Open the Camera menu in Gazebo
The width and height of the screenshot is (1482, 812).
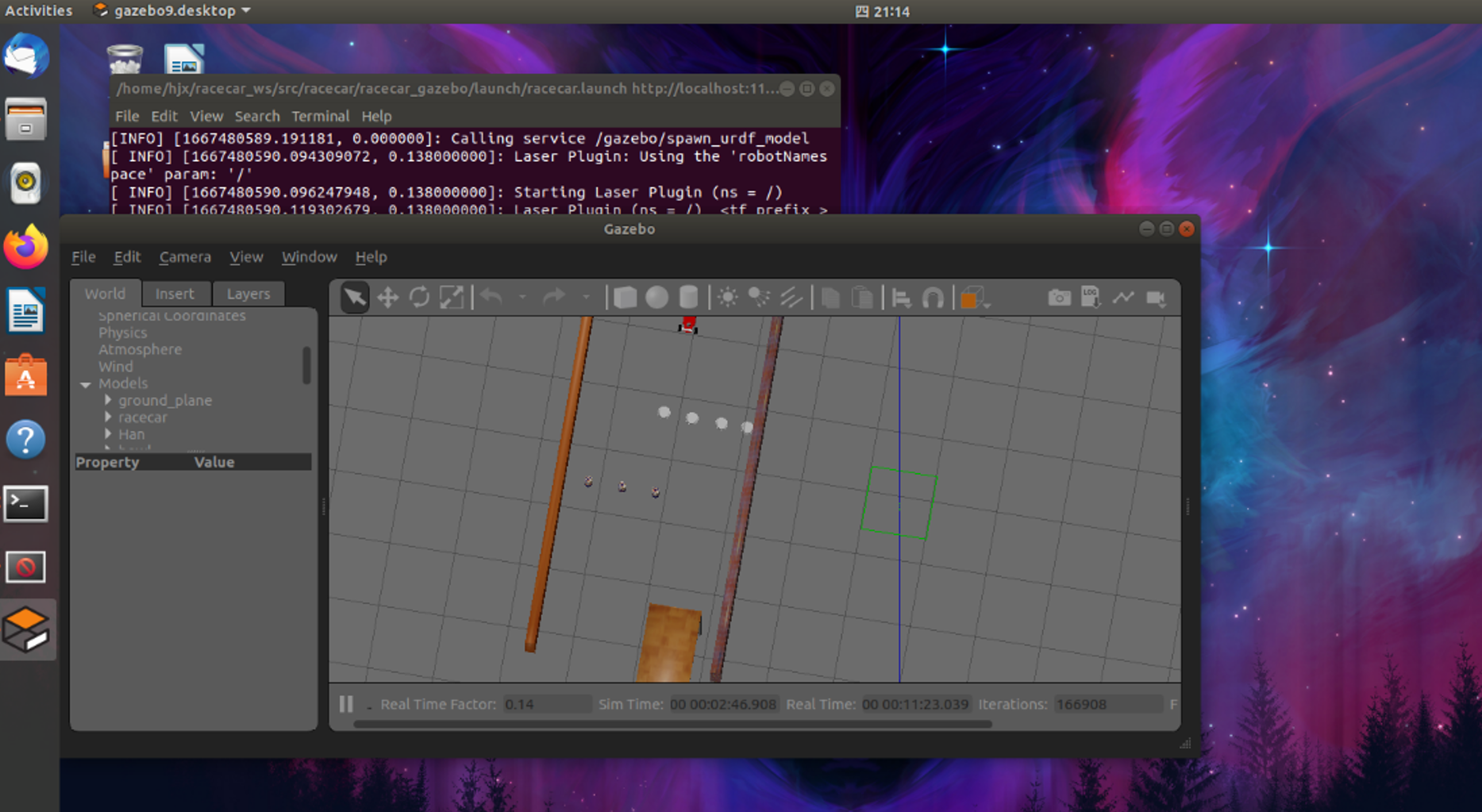[x=185, y=256]
